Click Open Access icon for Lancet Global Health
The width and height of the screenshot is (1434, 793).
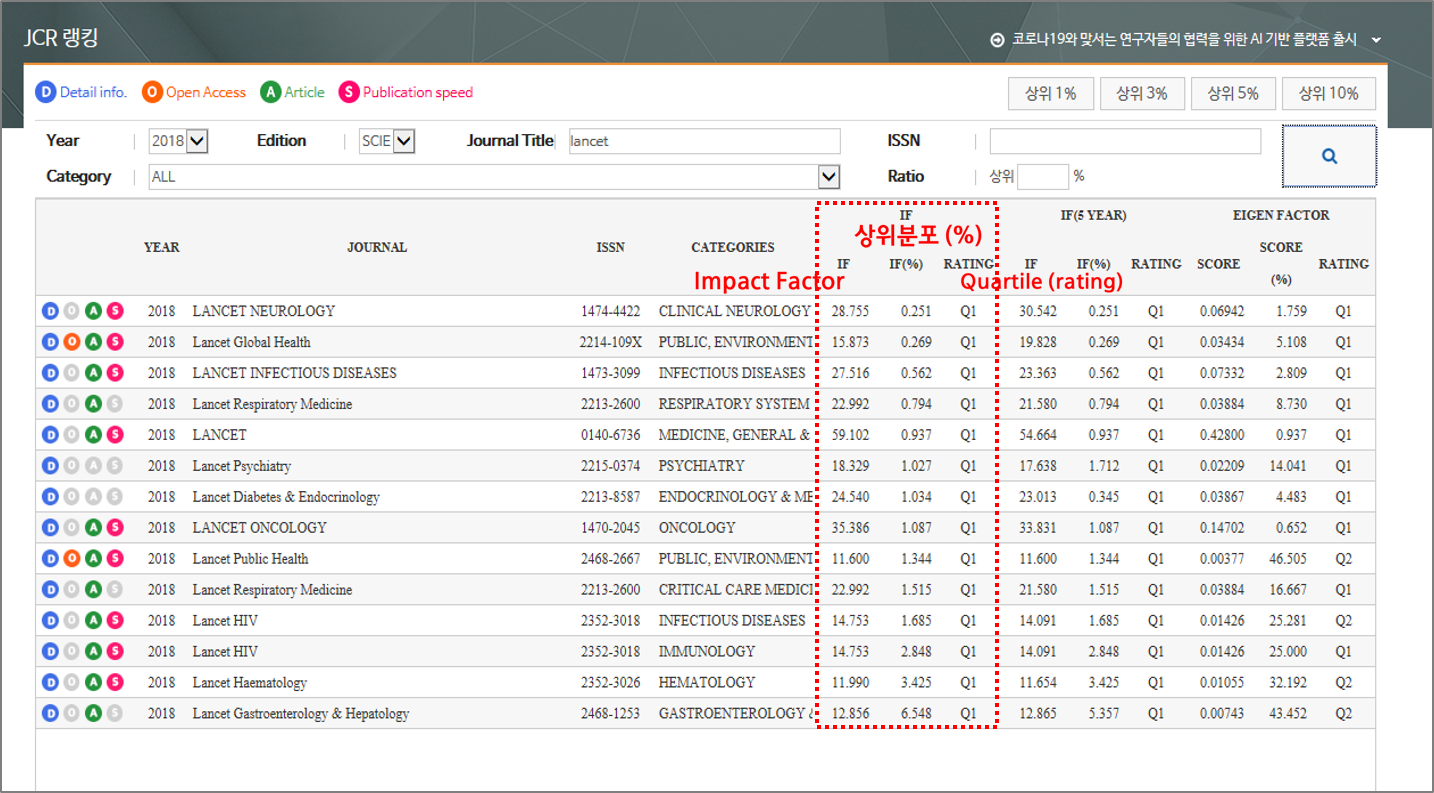pos(70,342)
